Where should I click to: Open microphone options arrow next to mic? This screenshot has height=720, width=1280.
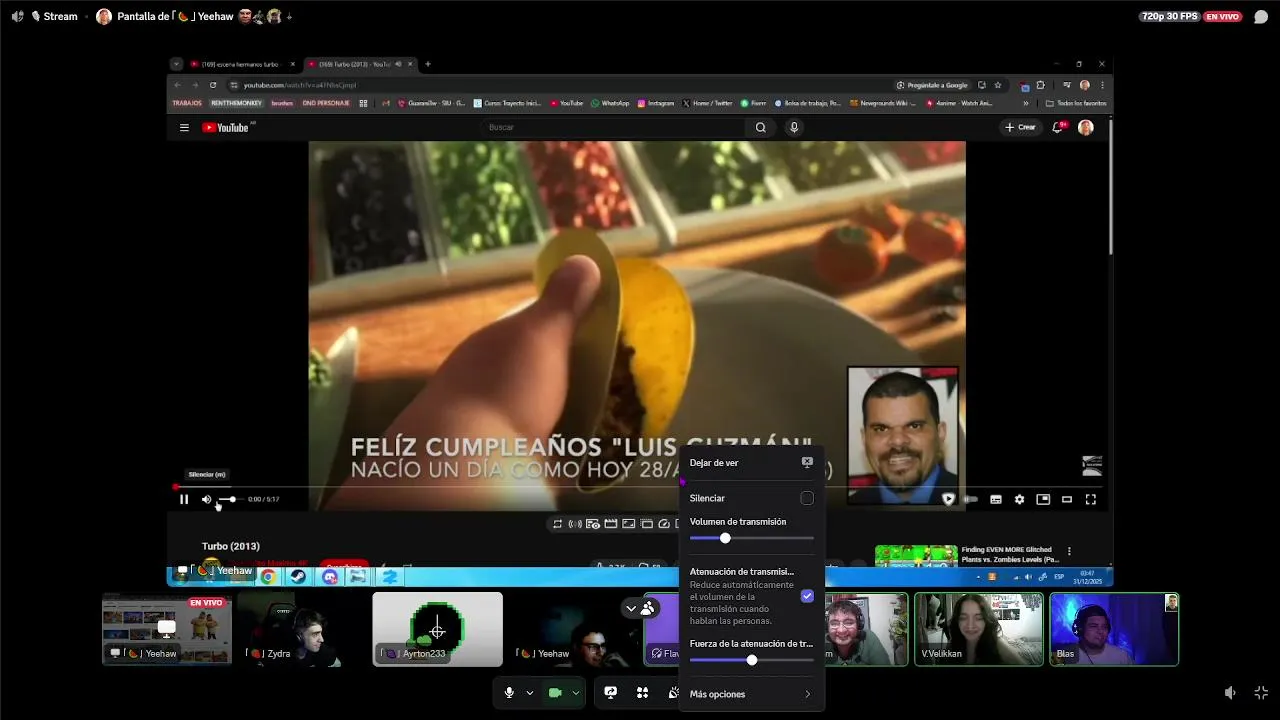pyautogui.click(x=530, y=693)
